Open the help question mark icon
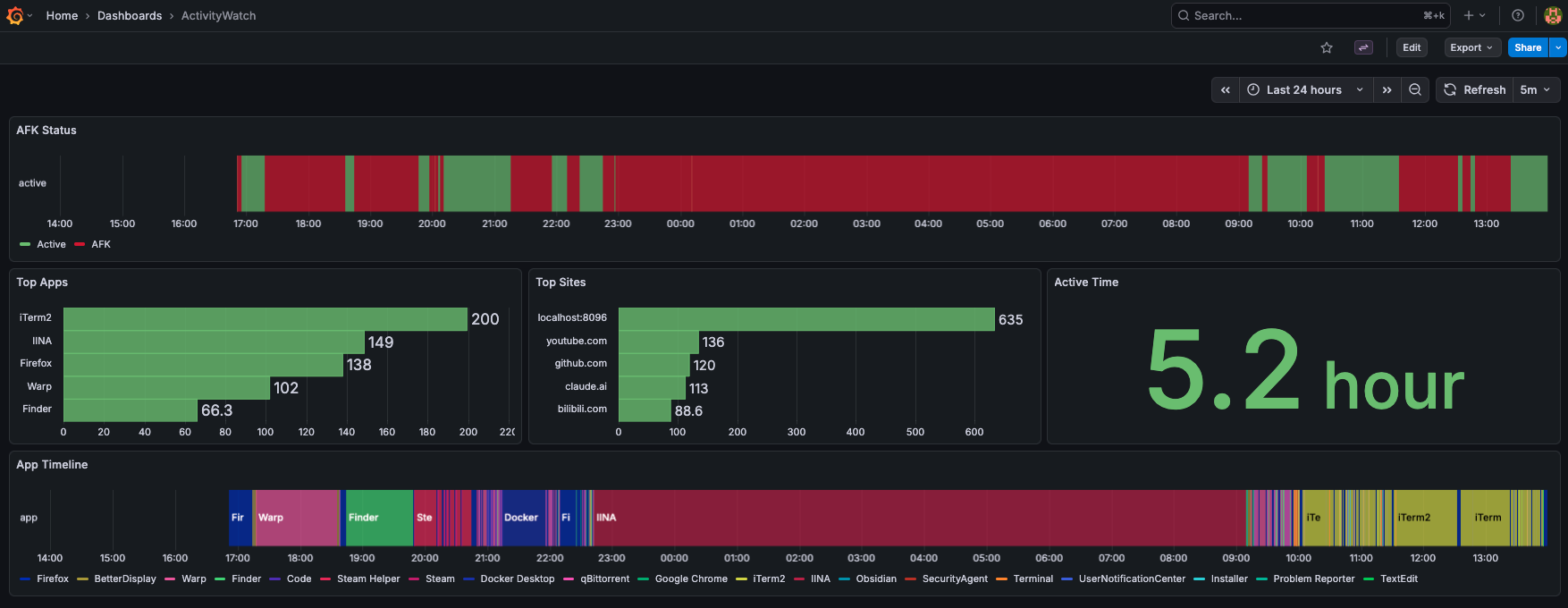Viewport: 1568px width, 608px height. coord(1518,15)
